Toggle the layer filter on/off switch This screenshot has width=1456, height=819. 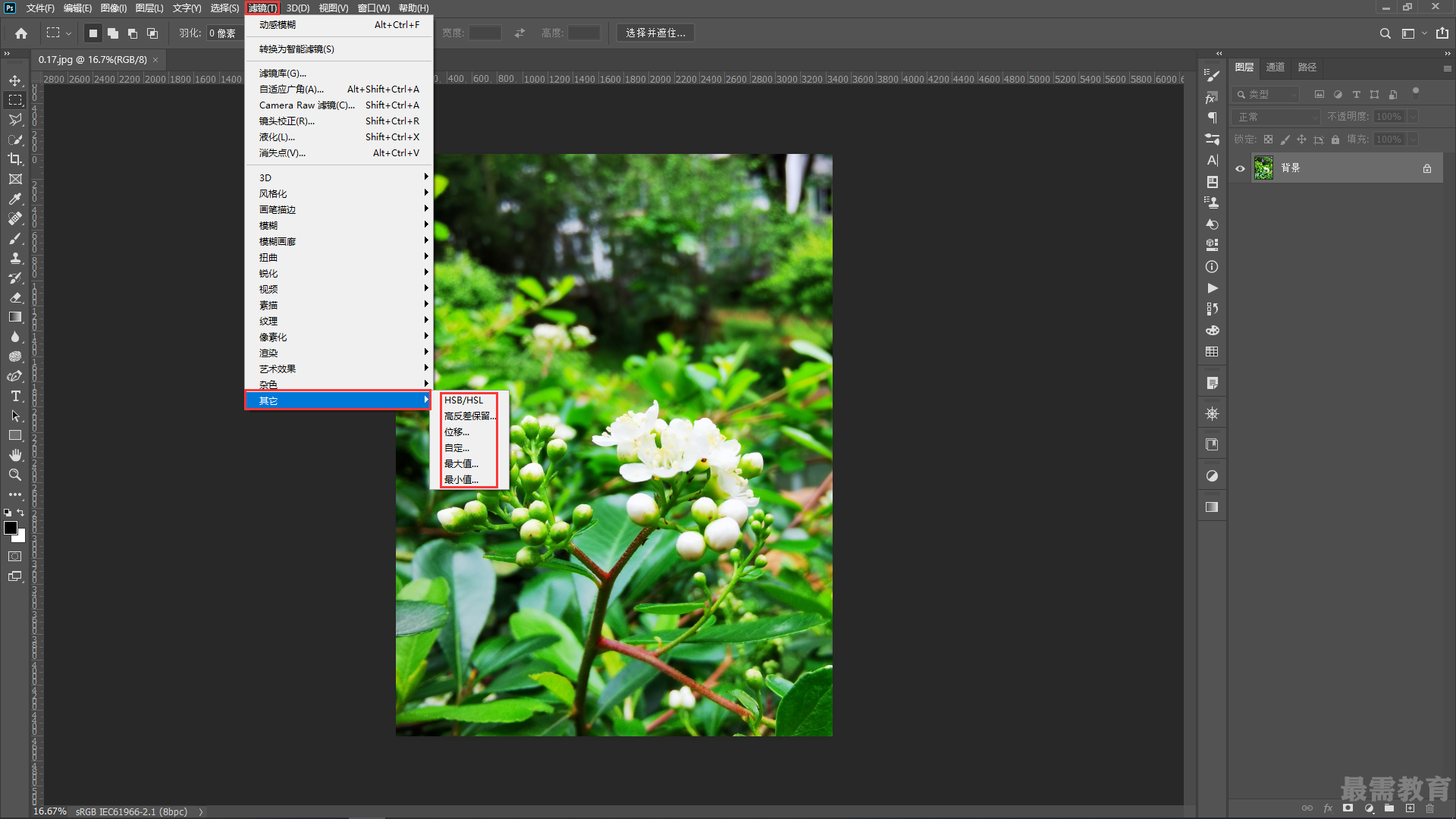coord(1415,92)
